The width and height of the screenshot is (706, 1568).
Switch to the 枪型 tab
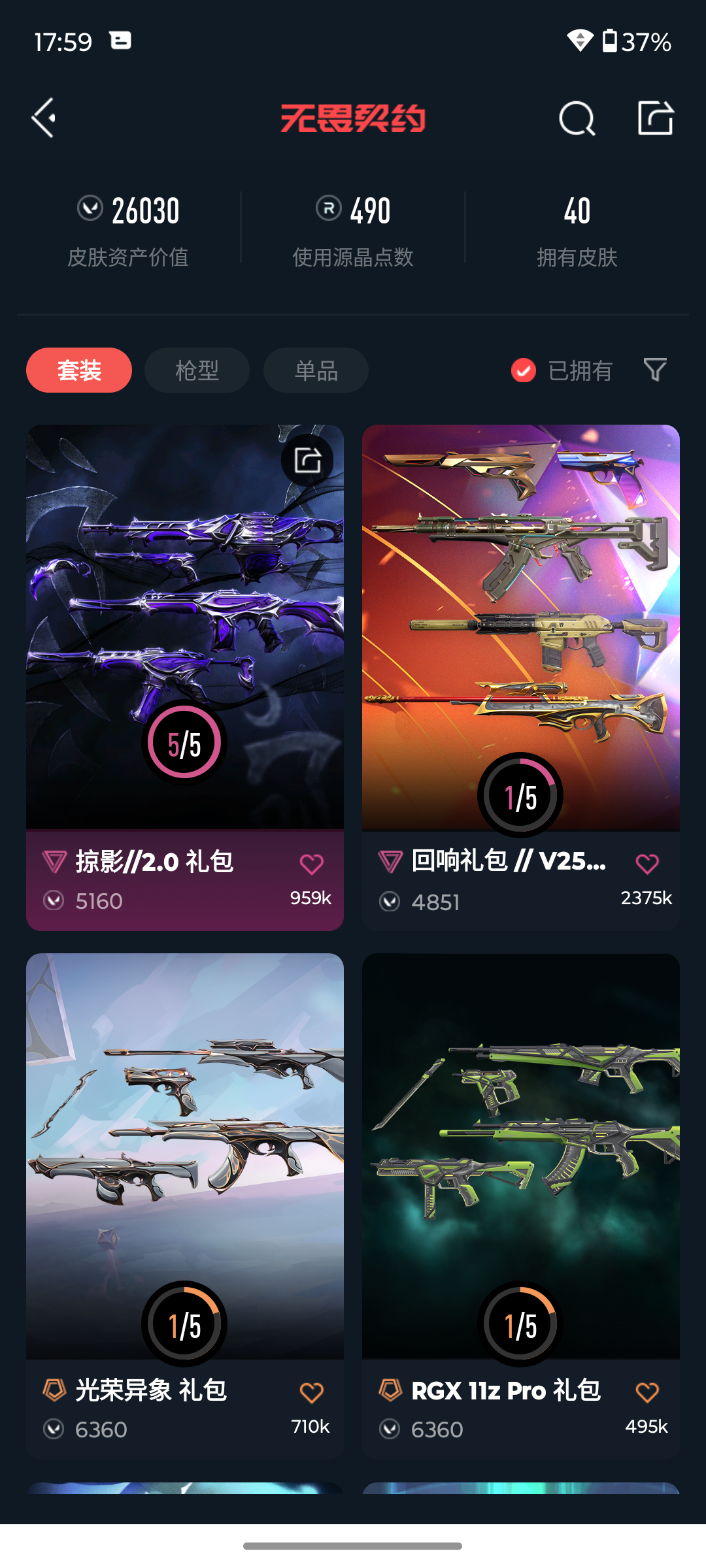pos(197,370)
